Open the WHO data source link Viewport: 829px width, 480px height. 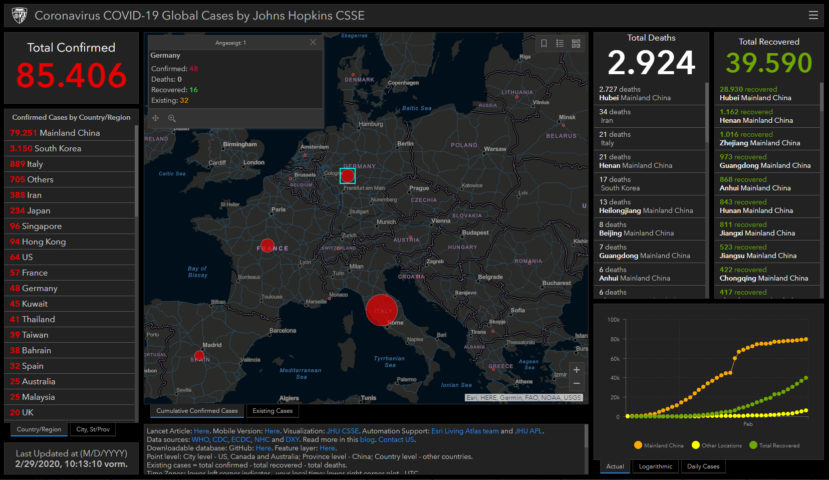click(x=200, y=440)
